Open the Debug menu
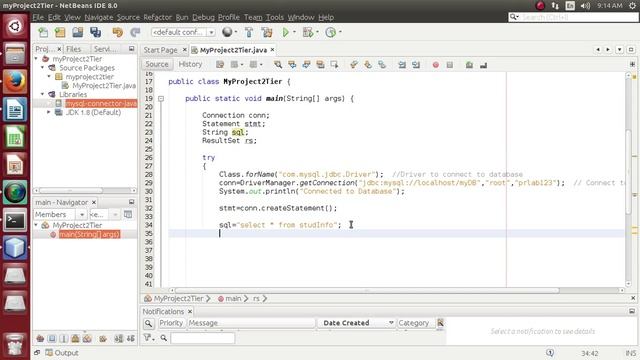Screen dimensions: 640x360 pos(203,17)
